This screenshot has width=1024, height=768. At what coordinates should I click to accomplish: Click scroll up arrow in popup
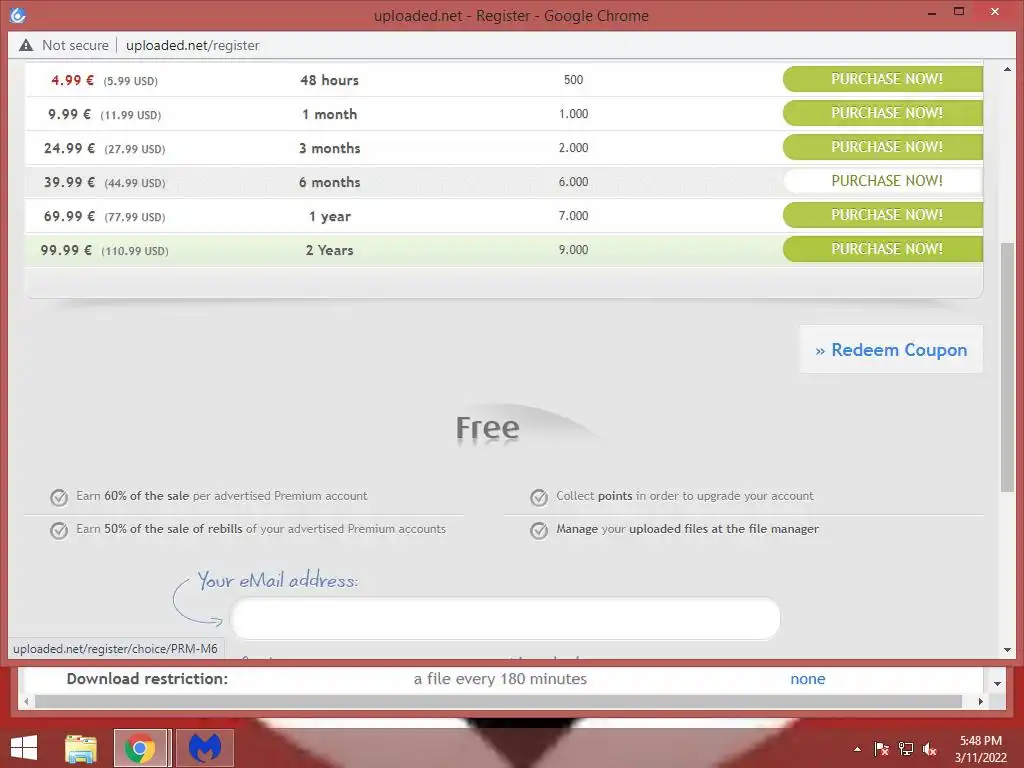(x=1007, y=69)
